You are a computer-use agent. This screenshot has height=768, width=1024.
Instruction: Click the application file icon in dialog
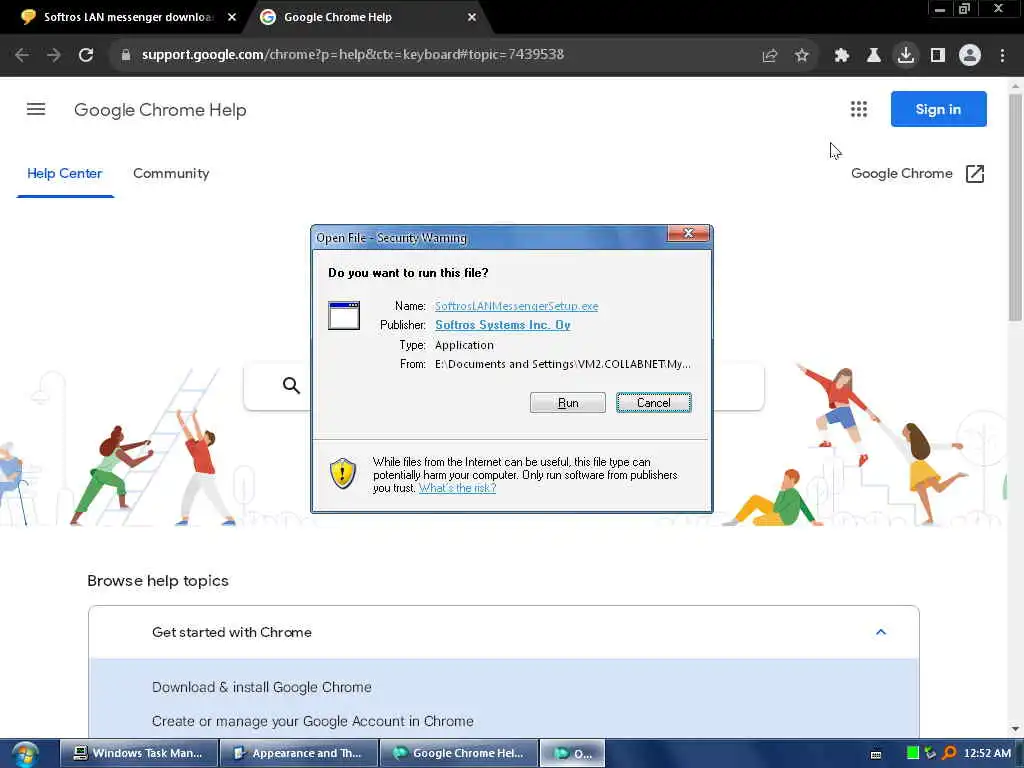344,315
